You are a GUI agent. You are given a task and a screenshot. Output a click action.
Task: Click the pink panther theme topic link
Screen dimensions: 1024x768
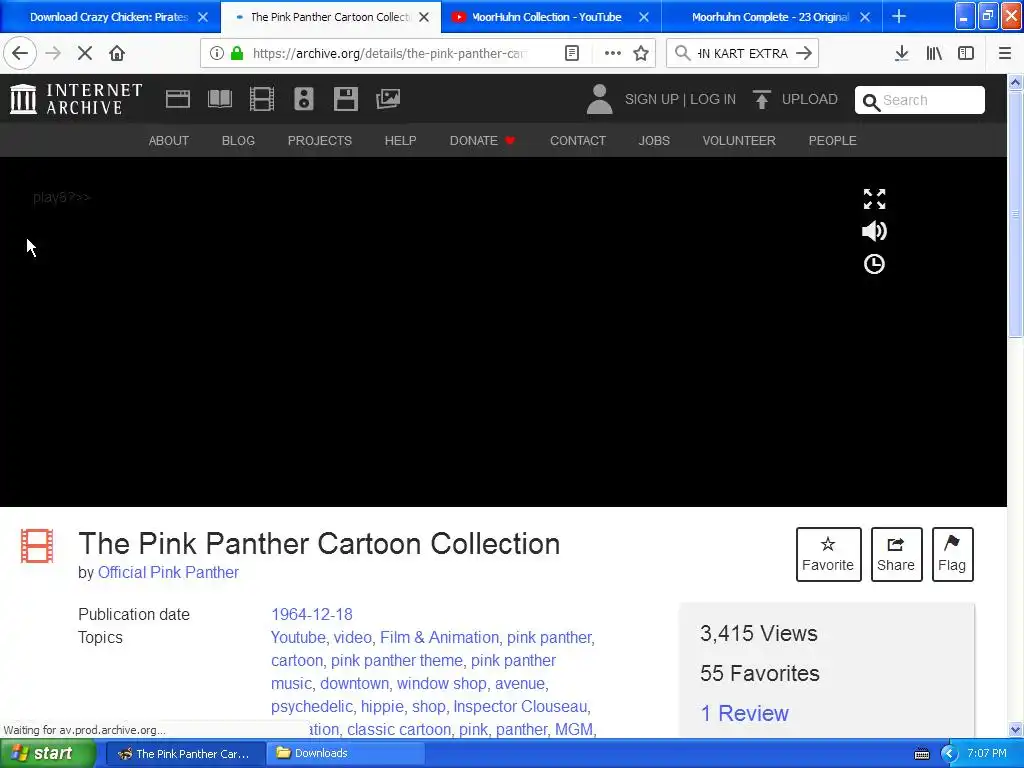pyautogui.click(x=397, y=660)
